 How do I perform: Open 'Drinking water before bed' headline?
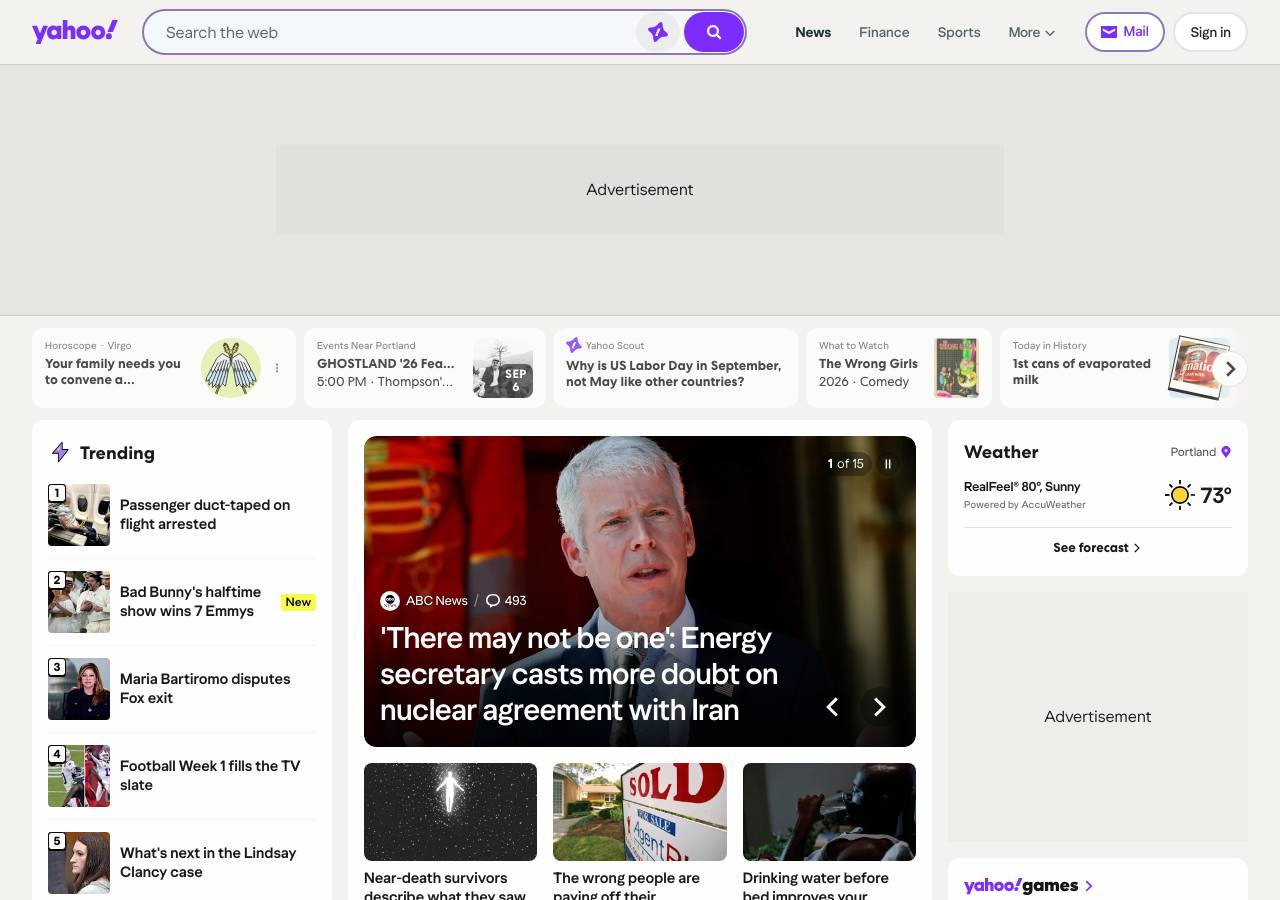click(816, 885)
